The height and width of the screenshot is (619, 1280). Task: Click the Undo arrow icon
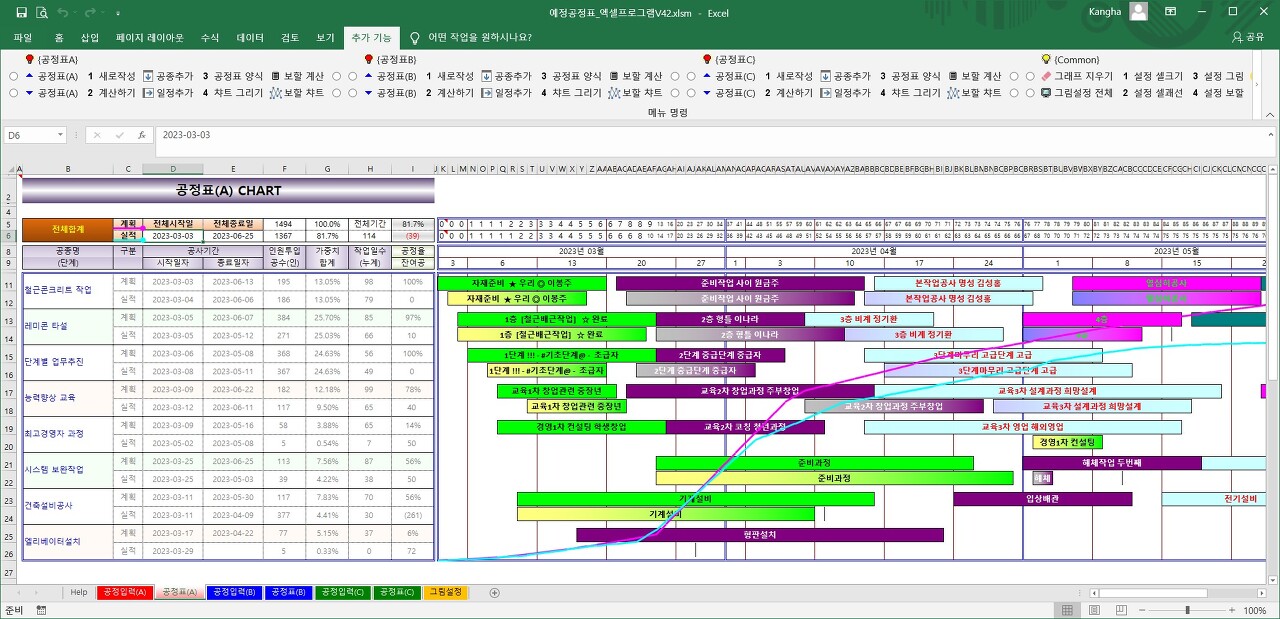(63, 12)
